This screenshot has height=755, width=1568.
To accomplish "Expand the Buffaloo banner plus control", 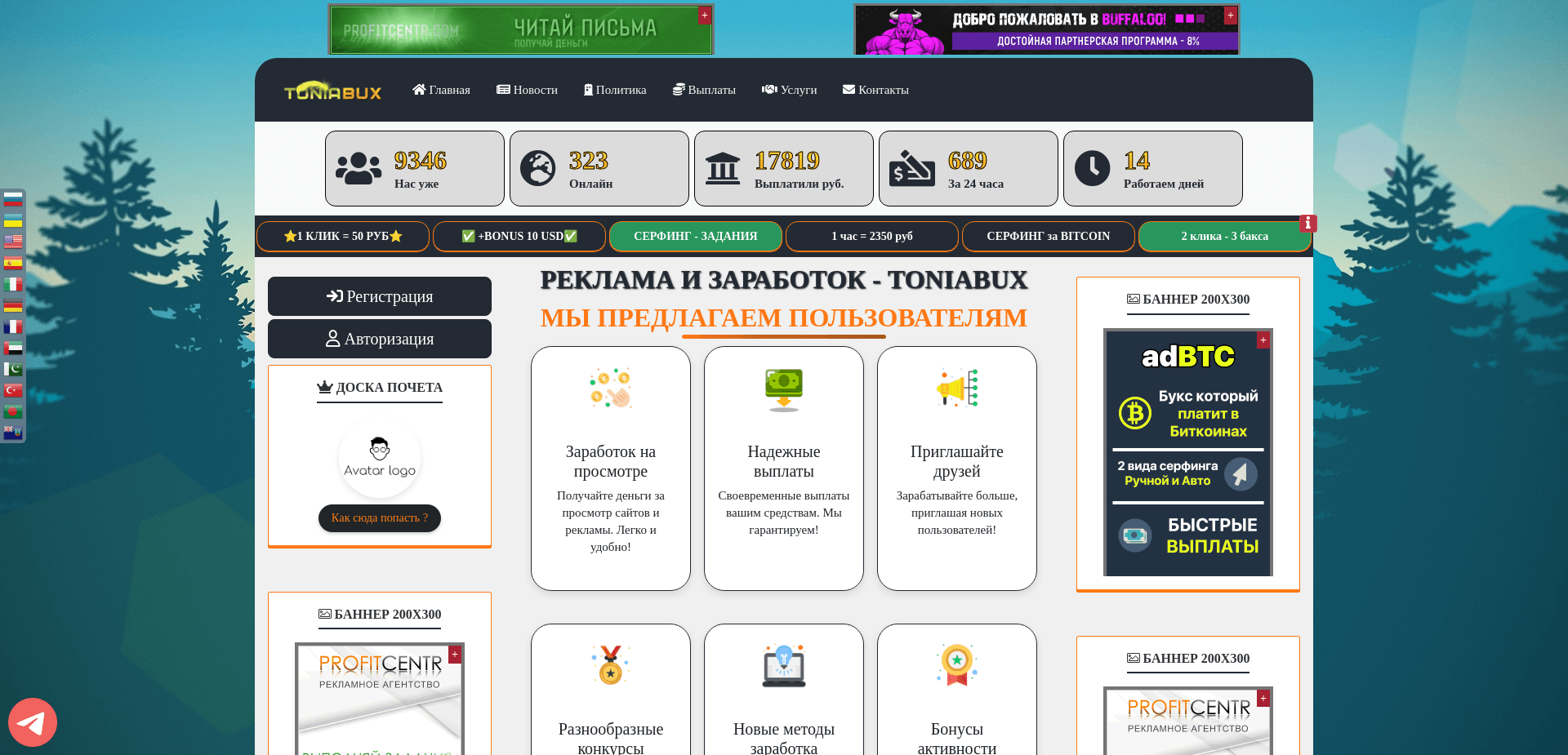I will [x=1230, y=15].
